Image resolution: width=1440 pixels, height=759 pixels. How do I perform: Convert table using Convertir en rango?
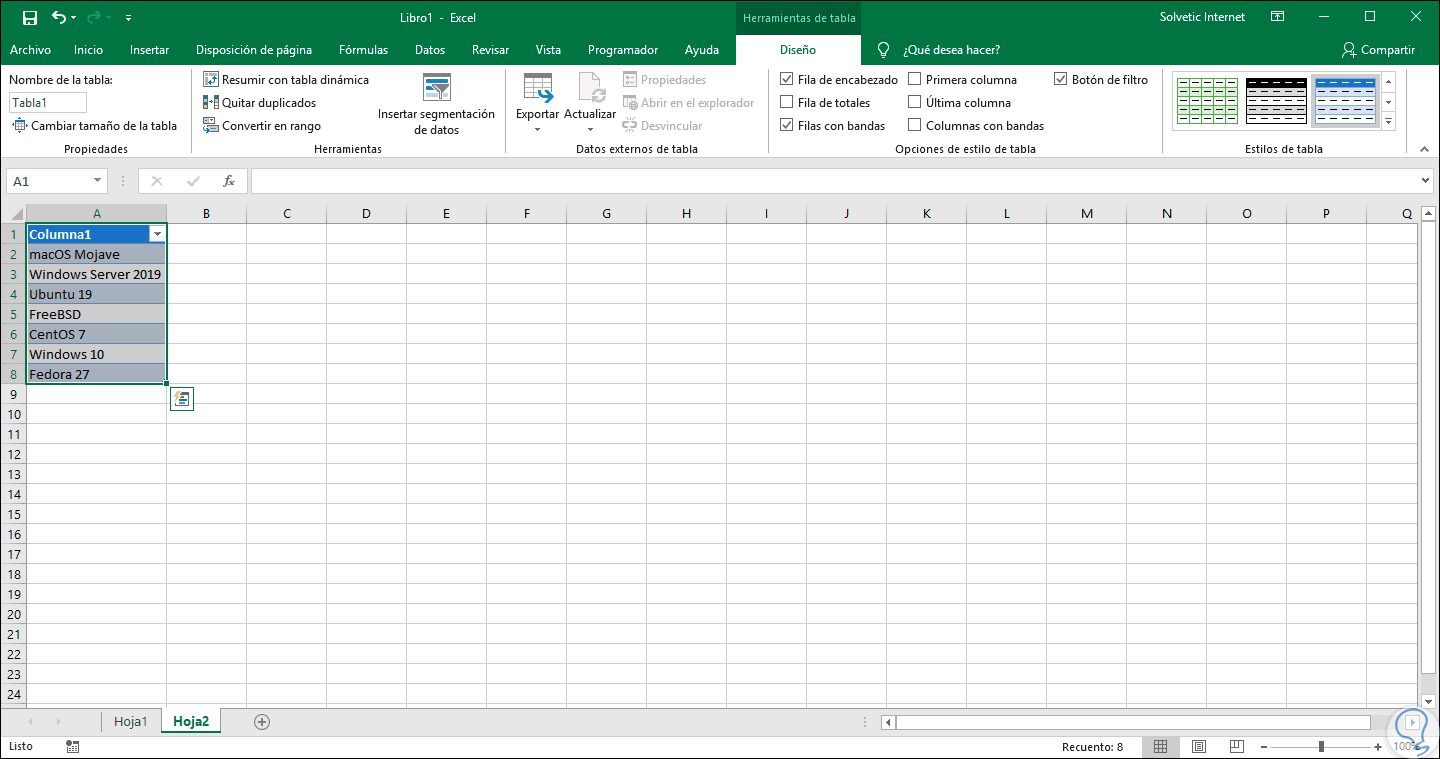[x=262, y=126]
